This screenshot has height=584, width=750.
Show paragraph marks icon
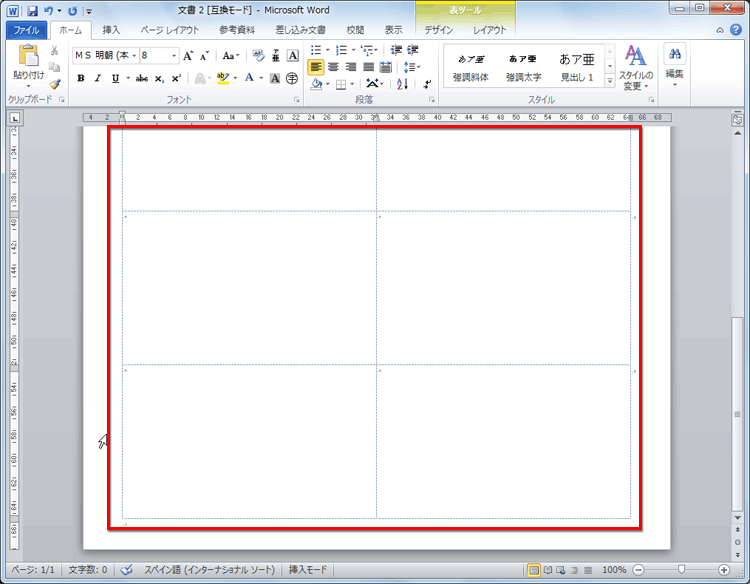click(427, 84)
